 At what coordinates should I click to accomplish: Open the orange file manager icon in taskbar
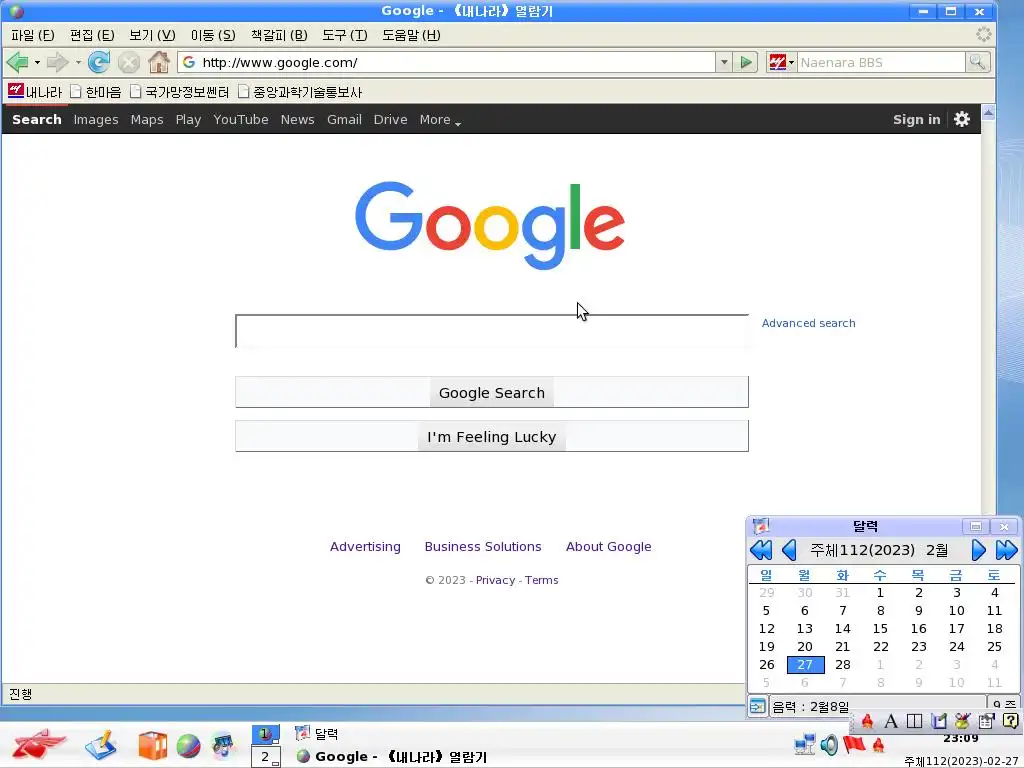click(x=153, y=745)
